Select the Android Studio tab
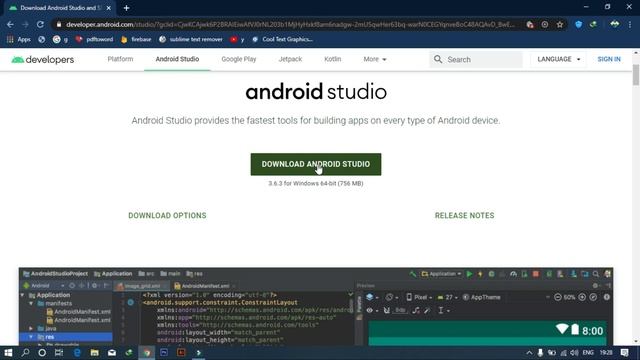Viewport: 640px width, 360px height. tap(177, 59)
